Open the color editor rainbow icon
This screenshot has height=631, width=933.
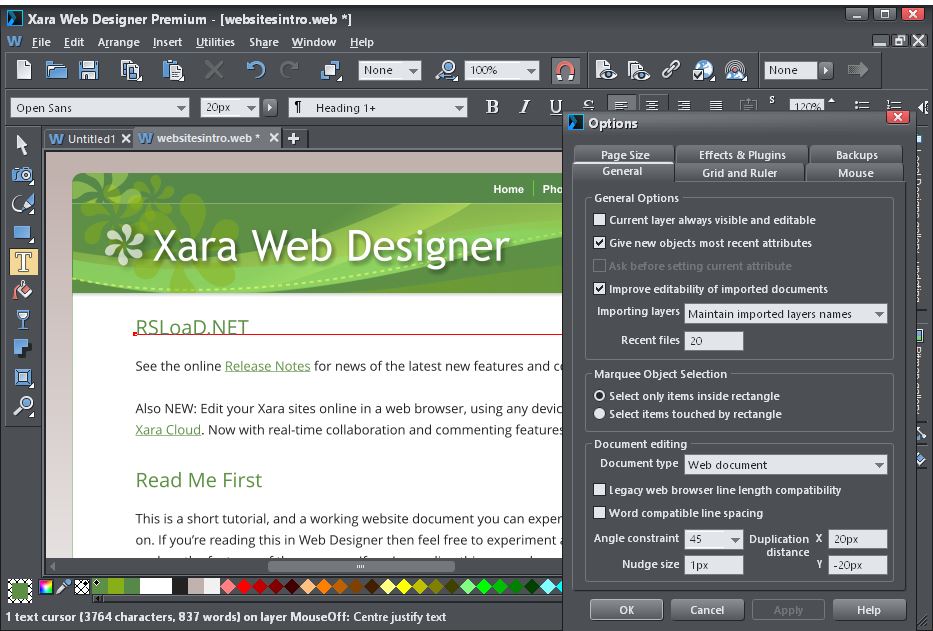[x=45, y=588]
